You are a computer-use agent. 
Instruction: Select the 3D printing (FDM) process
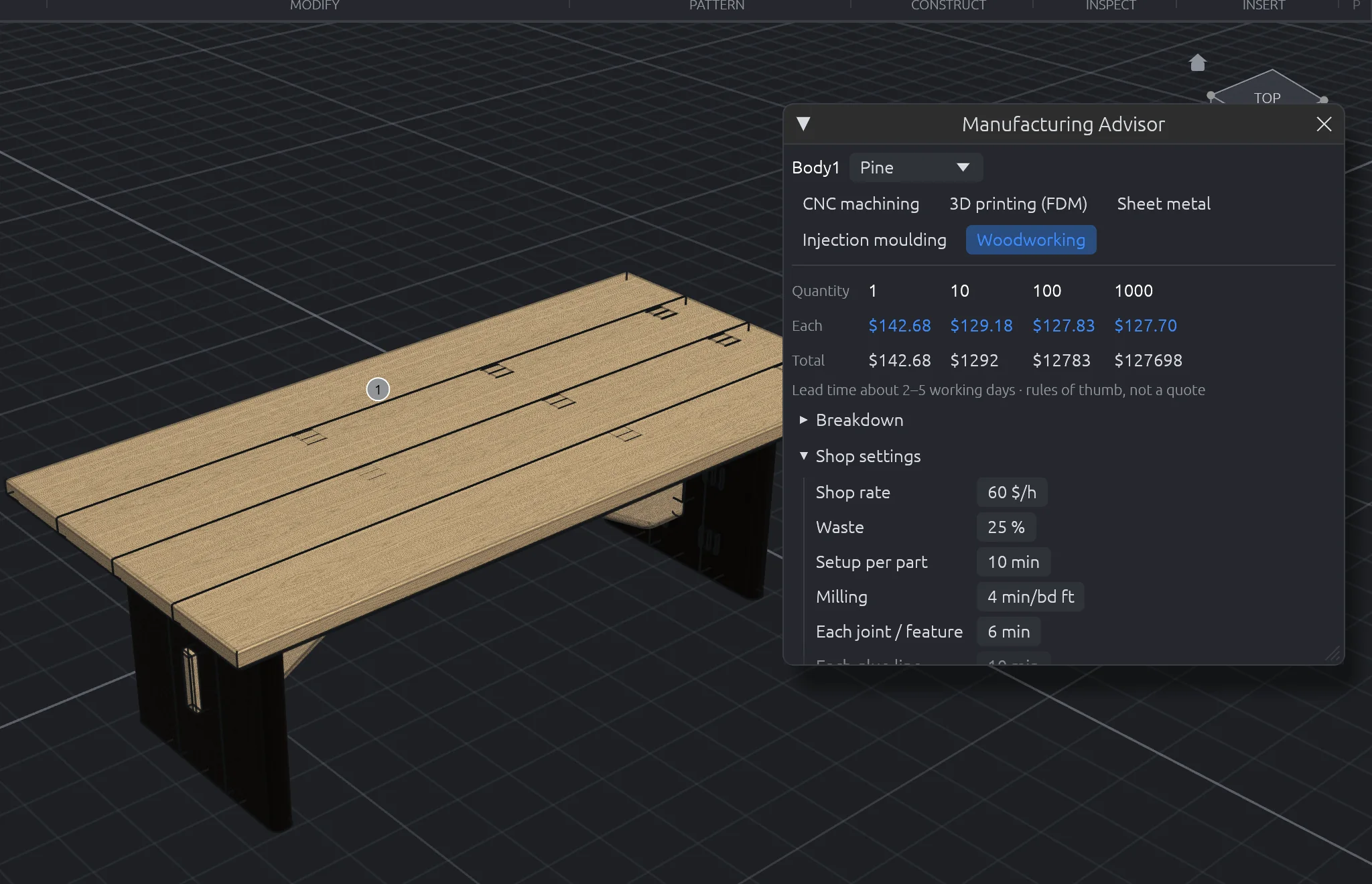[1018, 204]
